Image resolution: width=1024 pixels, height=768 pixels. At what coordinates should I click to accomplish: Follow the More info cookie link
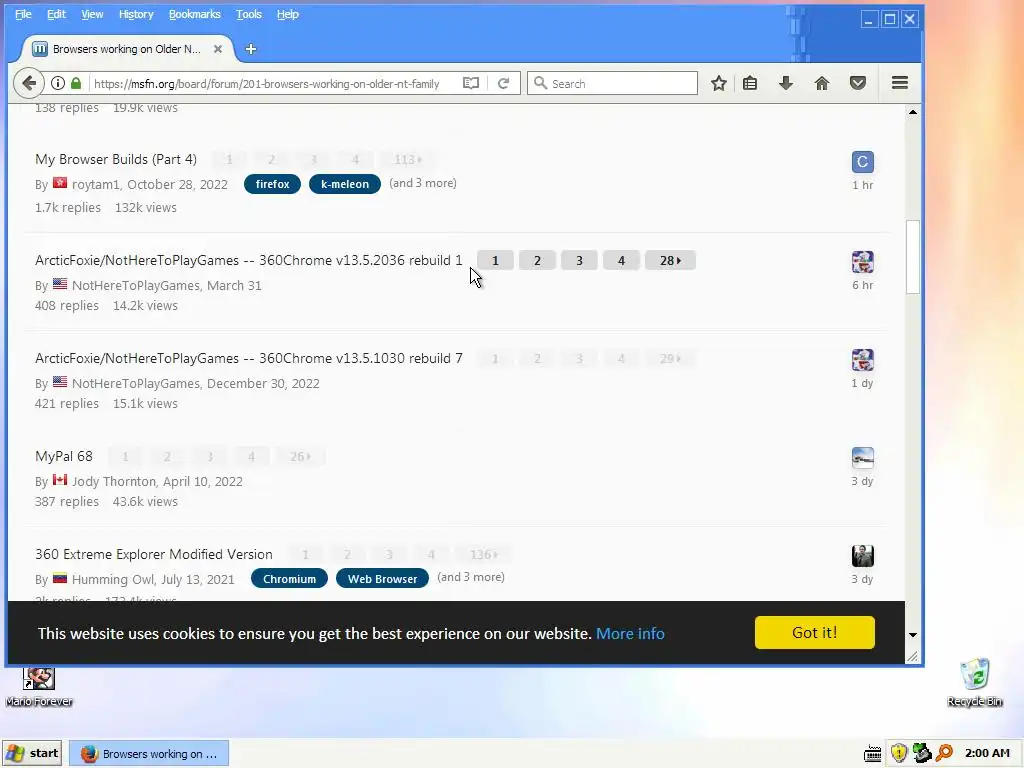pyautogui.click(x=630, y=633)
